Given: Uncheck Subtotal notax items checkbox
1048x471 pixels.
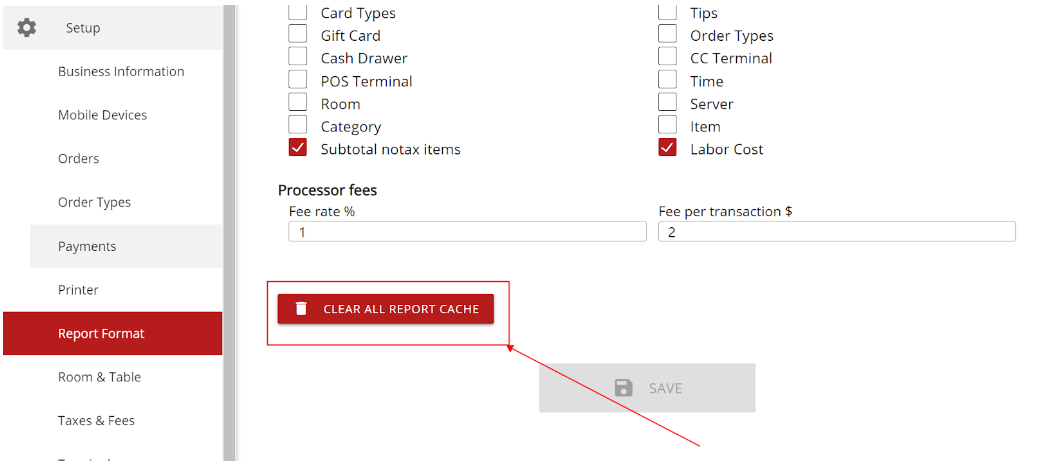Looking at the screenshot, I should pos(297,148).
